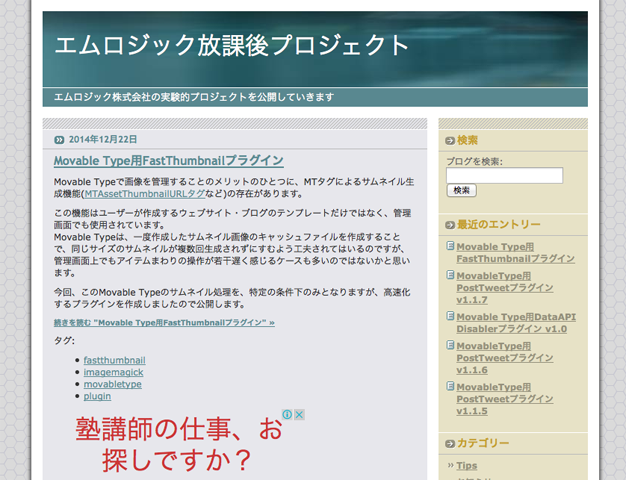Click the 検索 search button

(462, 190)
